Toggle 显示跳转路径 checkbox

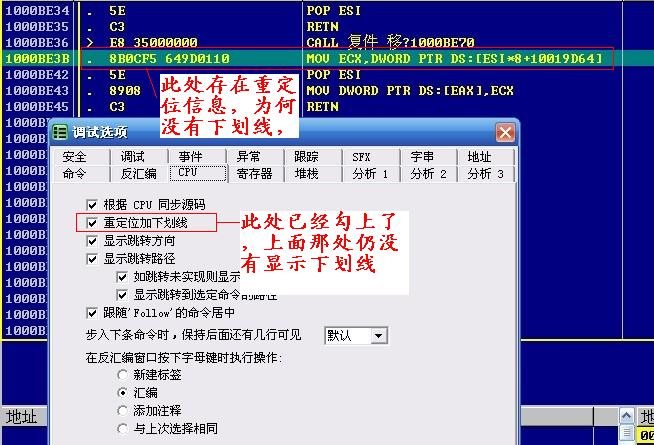coord(92,259)
